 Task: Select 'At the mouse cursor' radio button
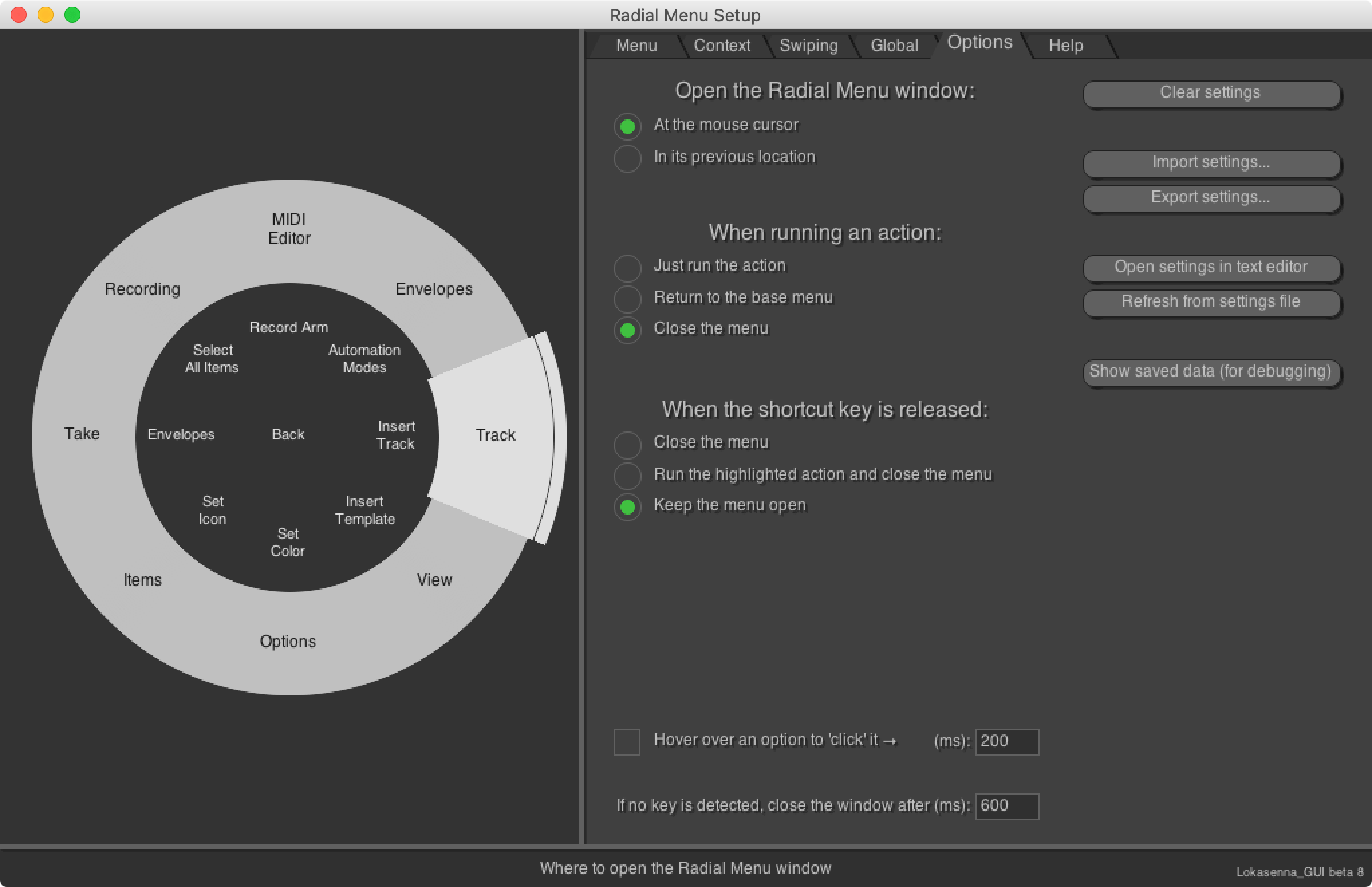click(x=628, y=124)
